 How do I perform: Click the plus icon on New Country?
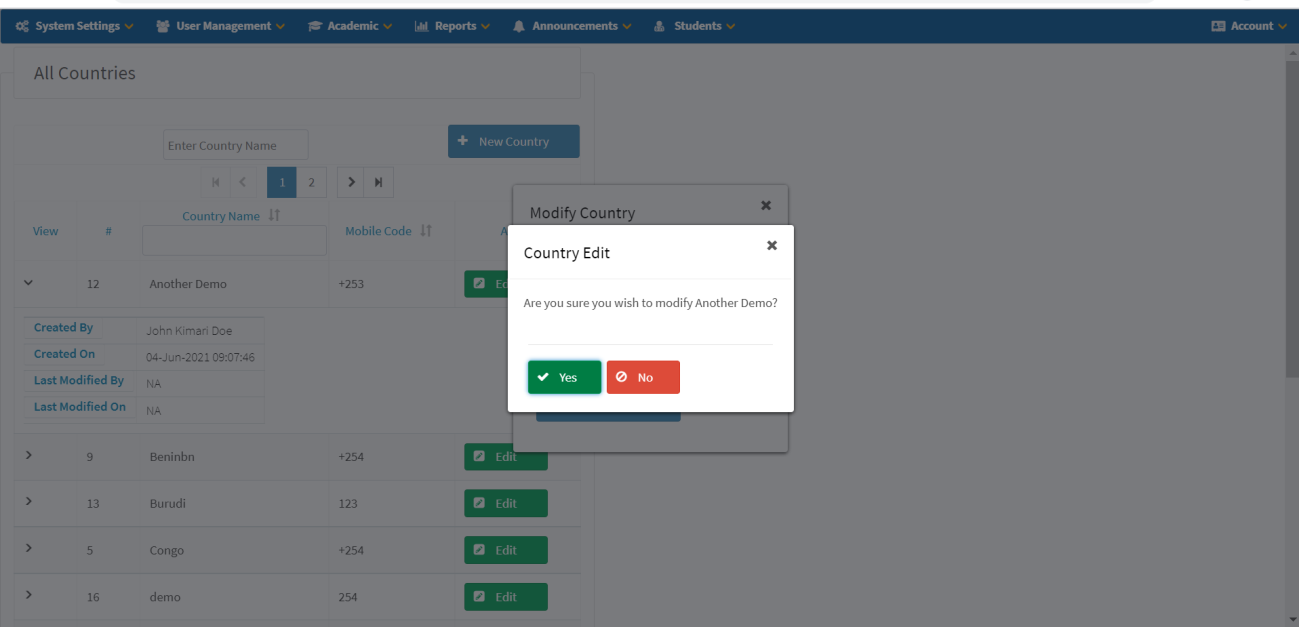pyautogui.click(x=463, y=140)
